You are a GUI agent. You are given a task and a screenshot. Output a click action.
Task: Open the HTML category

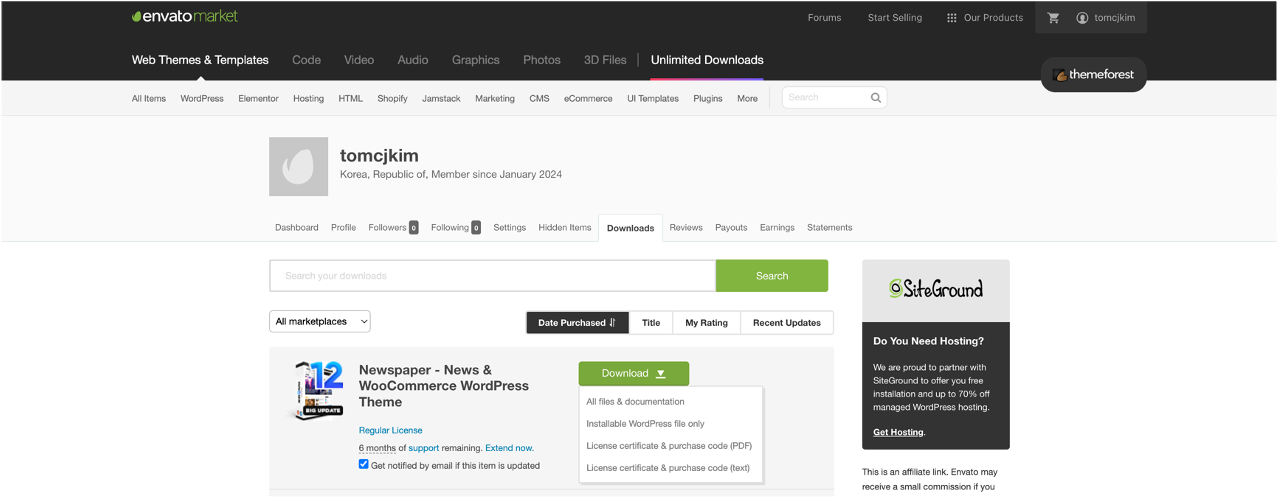pyautogui.click(x=351, y=98)
